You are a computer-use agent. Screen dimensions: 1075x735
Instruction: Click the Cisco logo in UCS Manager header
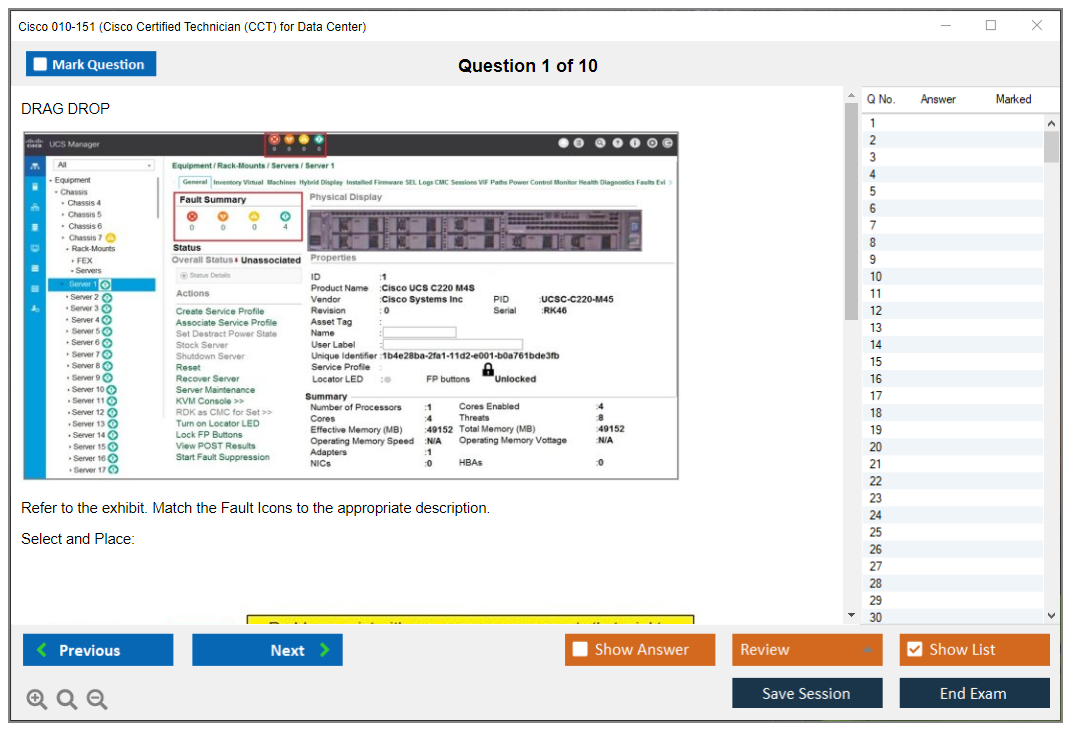pos(35,144)
